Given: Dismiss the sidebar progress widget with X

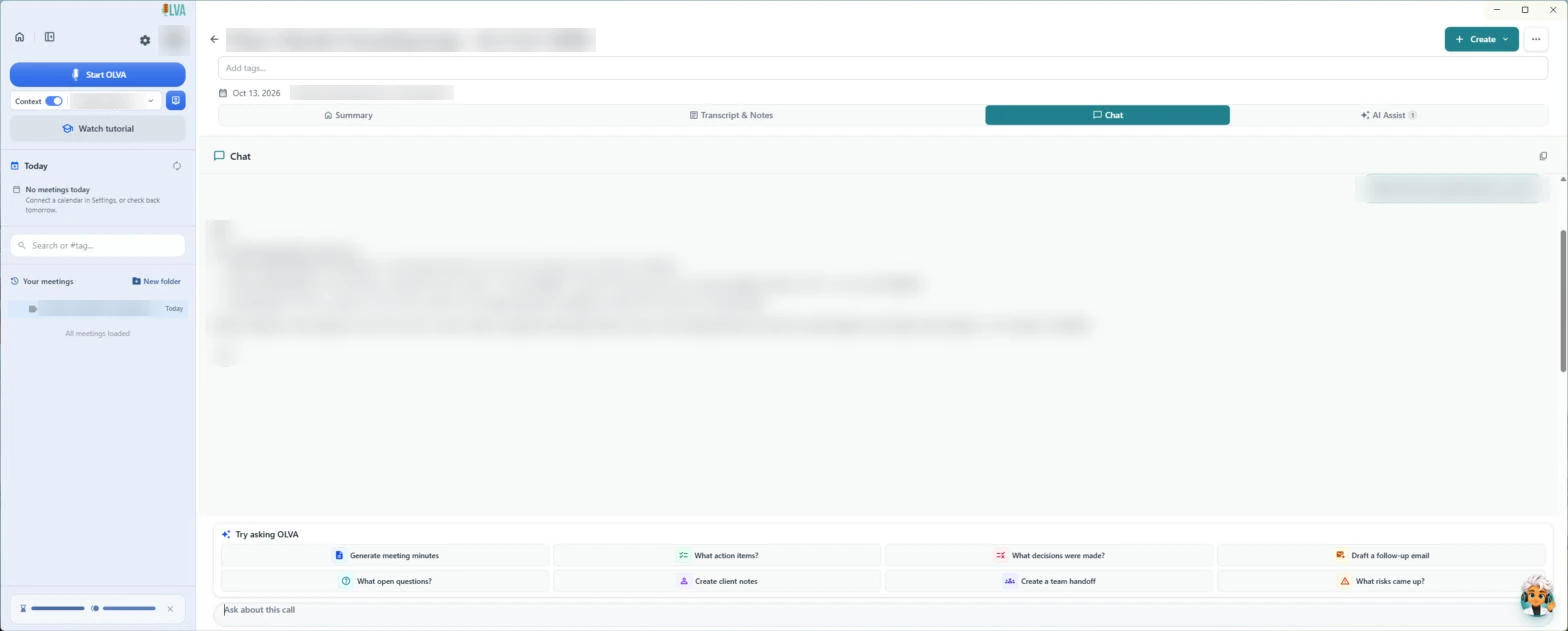Looking at the screenshot, I should tap(170, 608).
